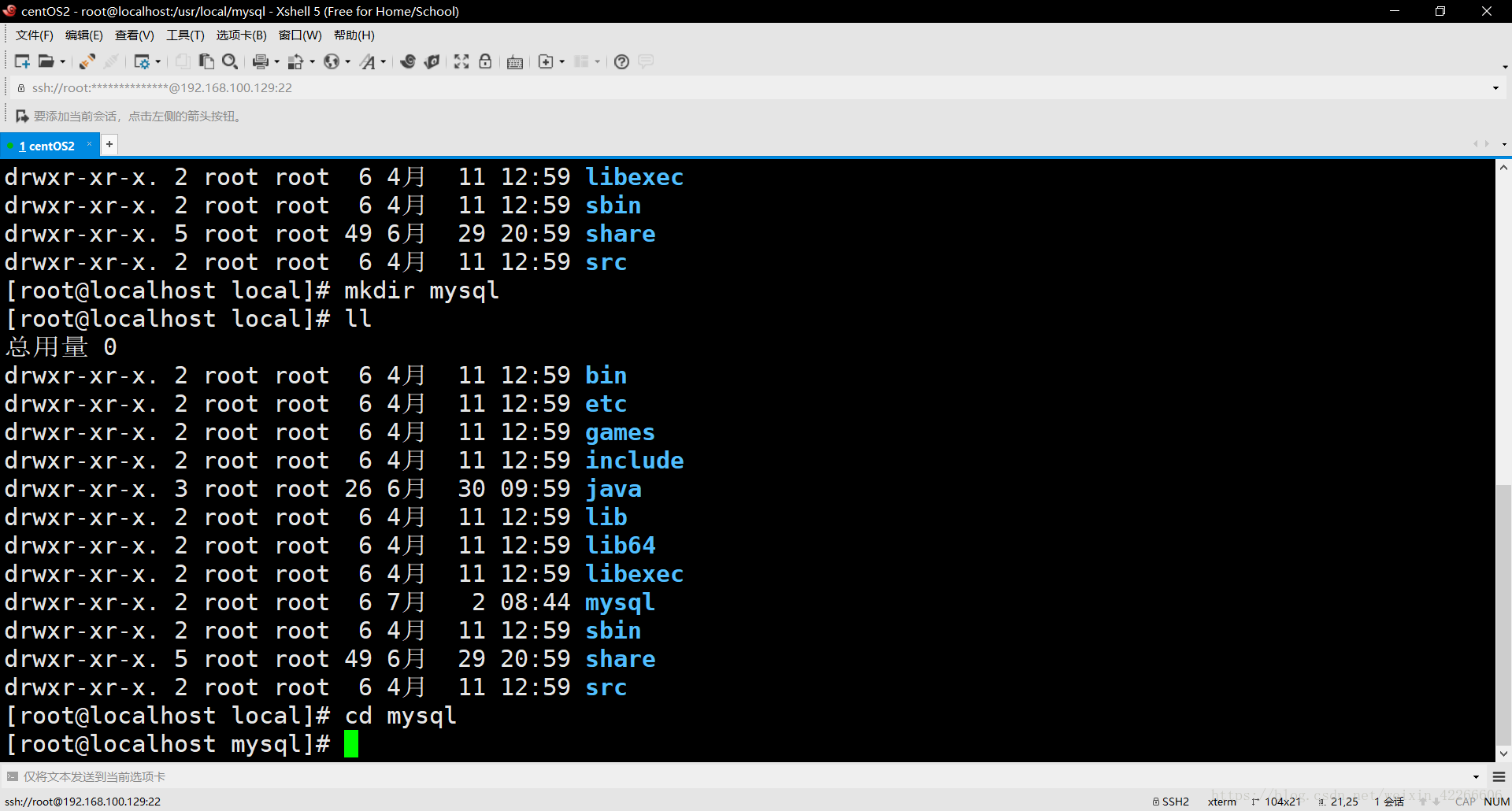Click the SSH2 status bar indicator
The width and height of the screenshot is (1512, 811).
pos(1171,802)
